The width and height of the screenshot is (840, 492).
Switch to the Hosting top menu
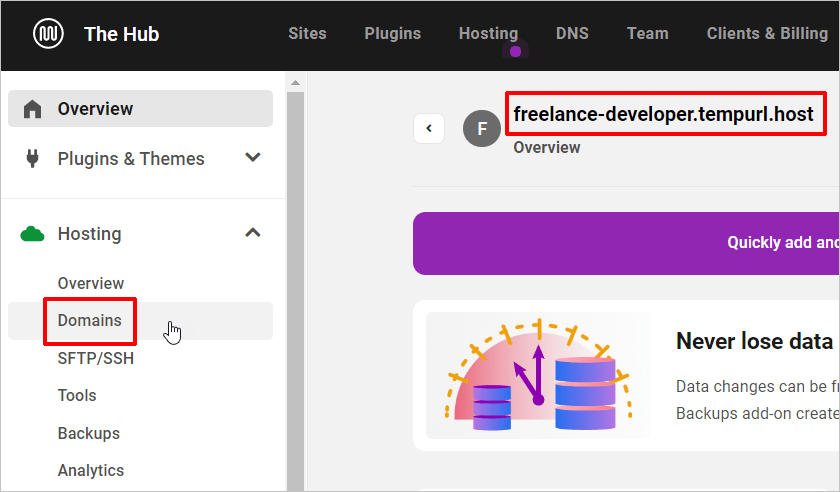pyautogui.click(x=488, y=33)
